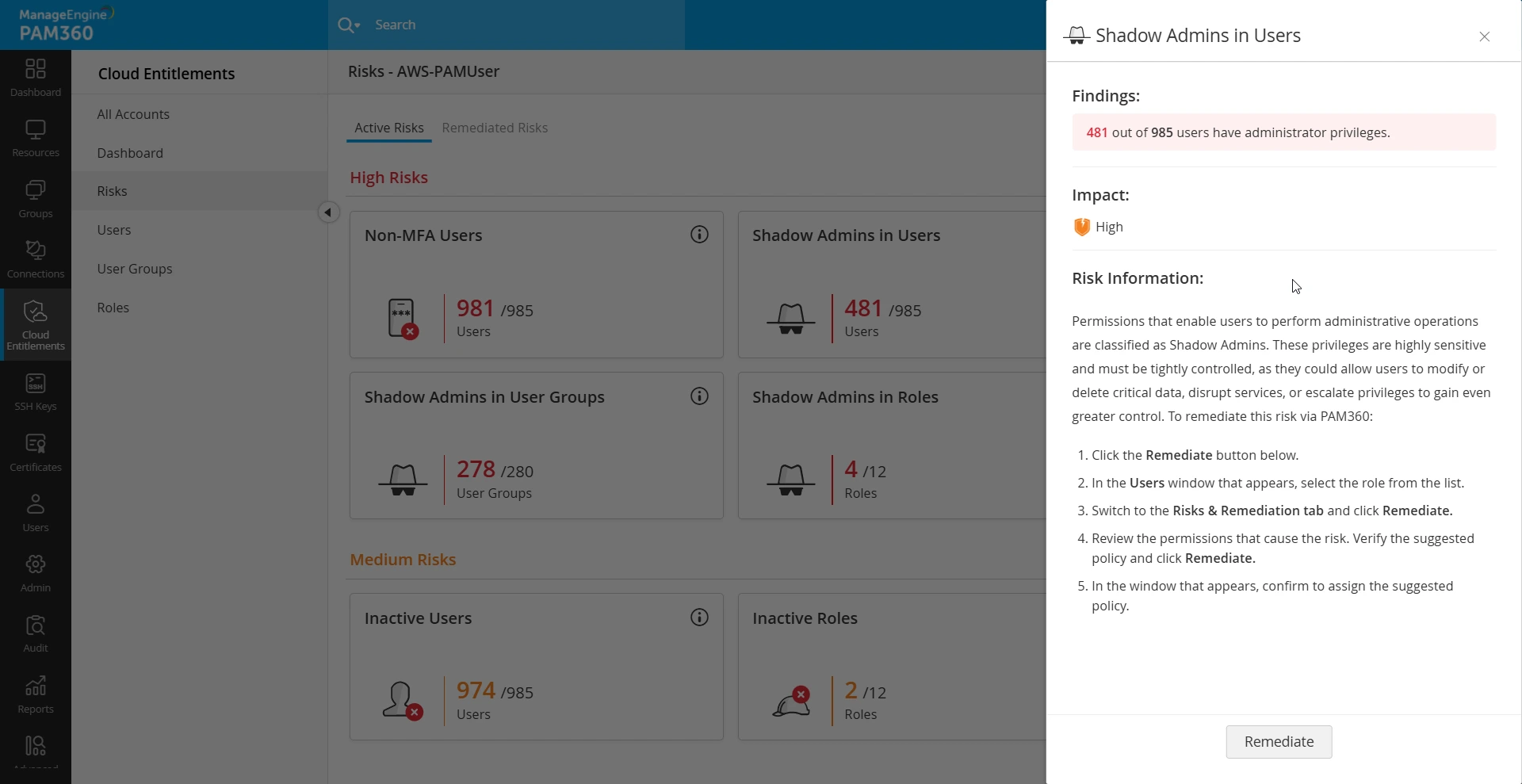Click the Remediate button
The image size is (1522, 784).
point(1279,742)
